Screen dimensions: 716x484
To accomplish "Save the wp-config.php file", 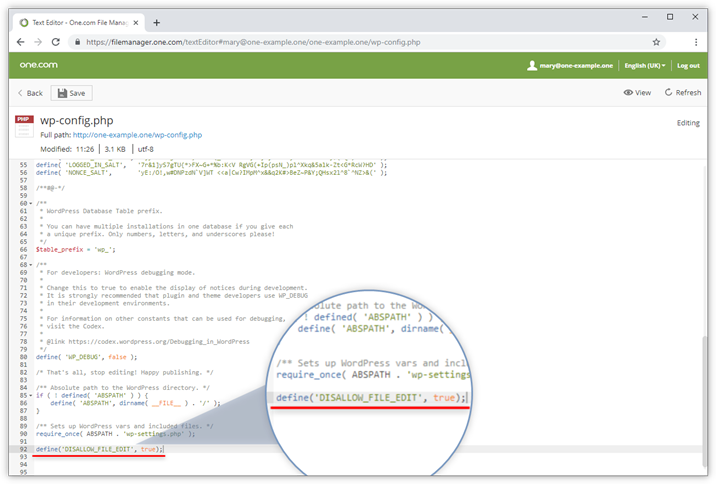I will pos(72,93).
